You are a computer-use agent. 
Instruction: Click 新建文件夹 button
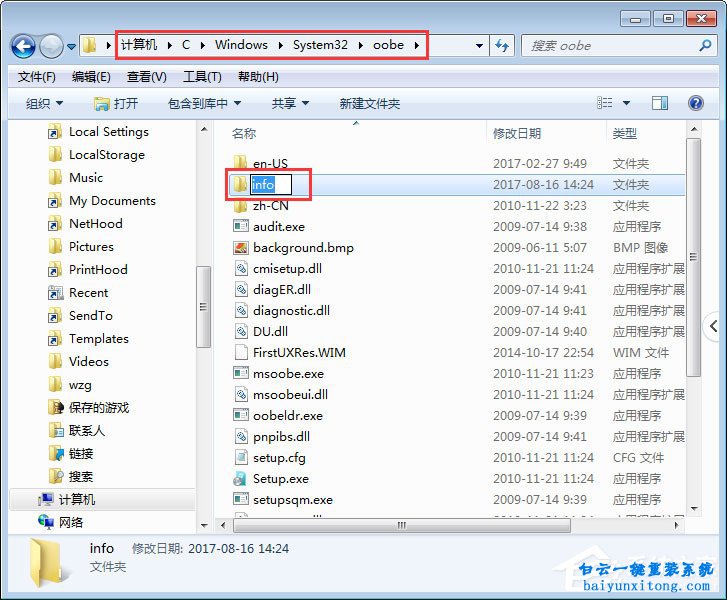[x=370, y=103]
